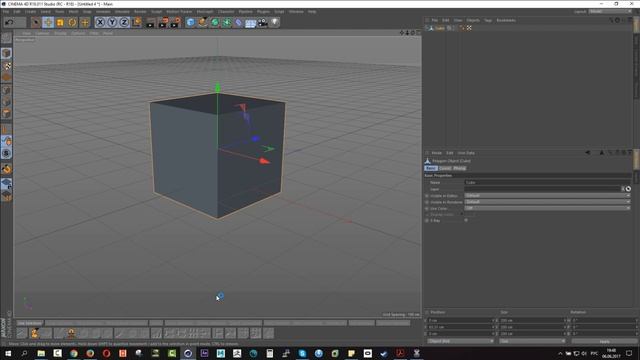Click the Phong tag on Cube object
The image size is (640, 360).
click(x=462, y=28)
